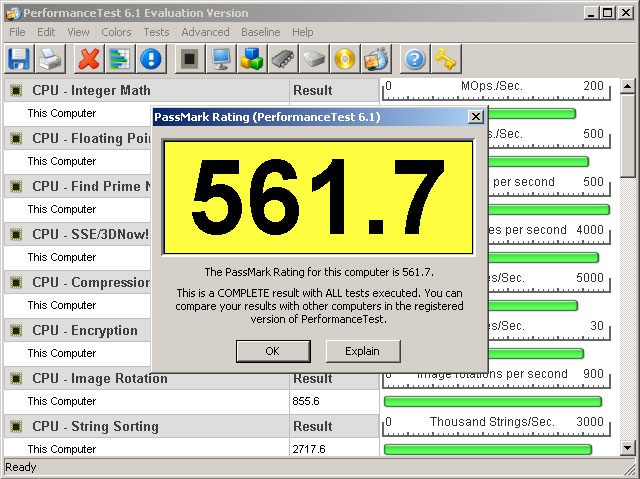640x479 pixels.
Task: Click the chip icon beside CPU - Image Rotation
Action: pyautogui.click(x=16, y=378)
